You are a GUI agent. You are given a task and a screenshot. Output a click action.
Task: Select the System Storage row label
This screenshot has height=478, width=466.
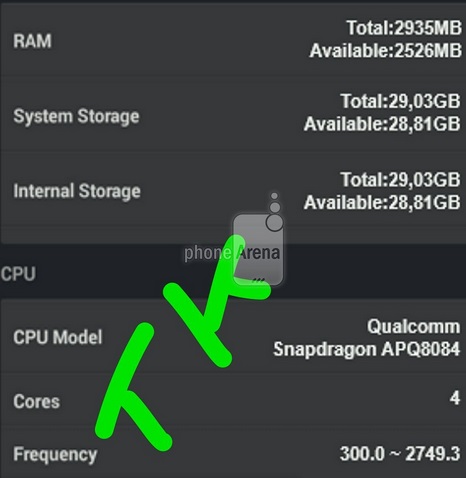point(76,117)
